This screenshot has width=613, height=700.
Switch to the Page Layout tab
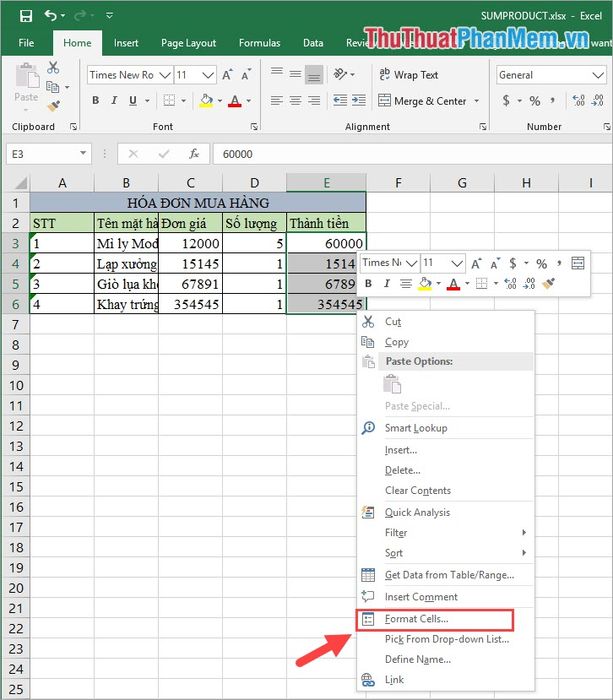coord(188,43)
